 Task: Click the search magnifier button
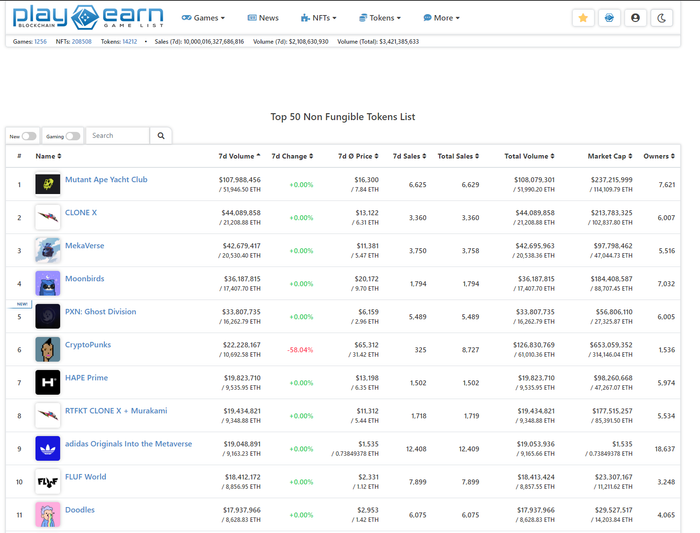[x=161, y=136]
